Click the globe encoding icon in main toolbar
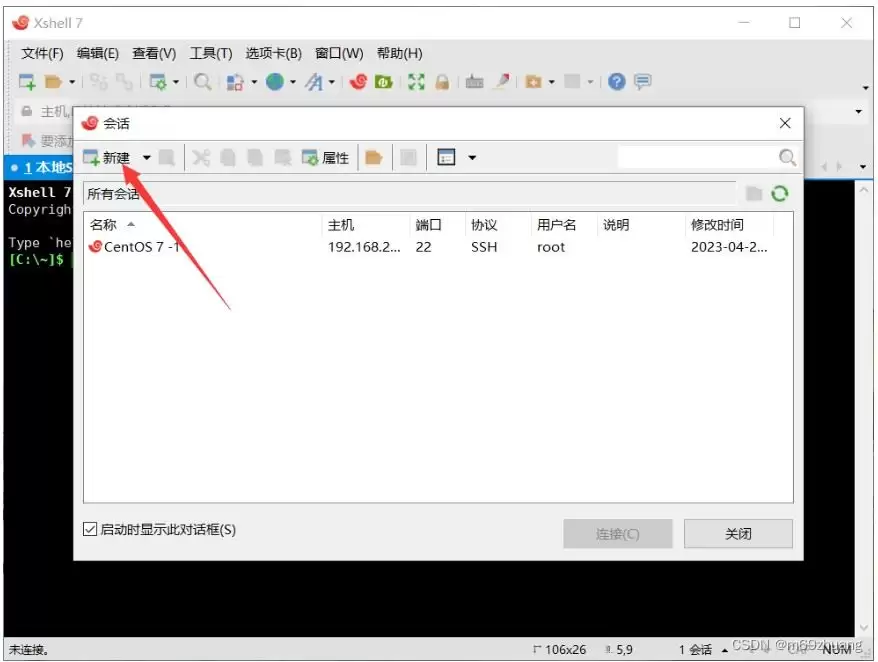The image size is (878, 662). (274, 82)
